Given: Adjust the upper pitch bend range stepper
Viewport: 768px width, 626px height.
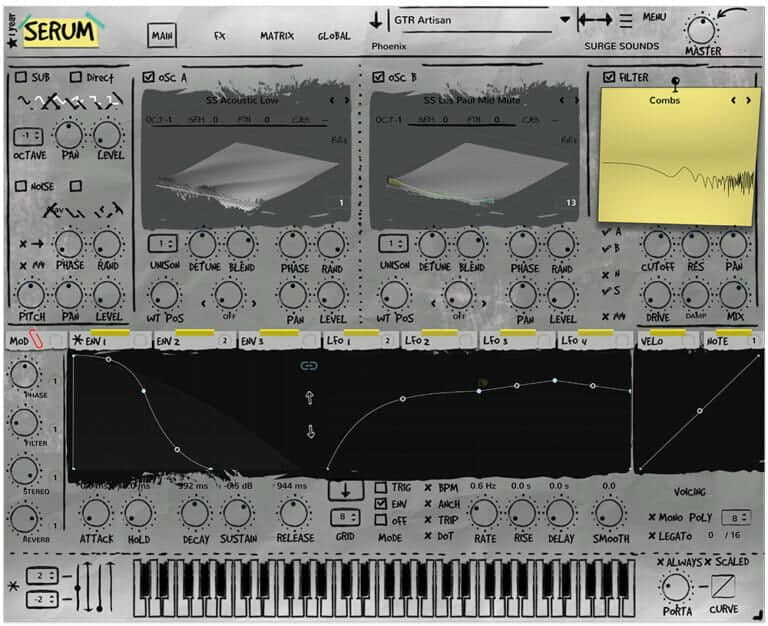Looking at the screenshot, I should click(42, 576).
